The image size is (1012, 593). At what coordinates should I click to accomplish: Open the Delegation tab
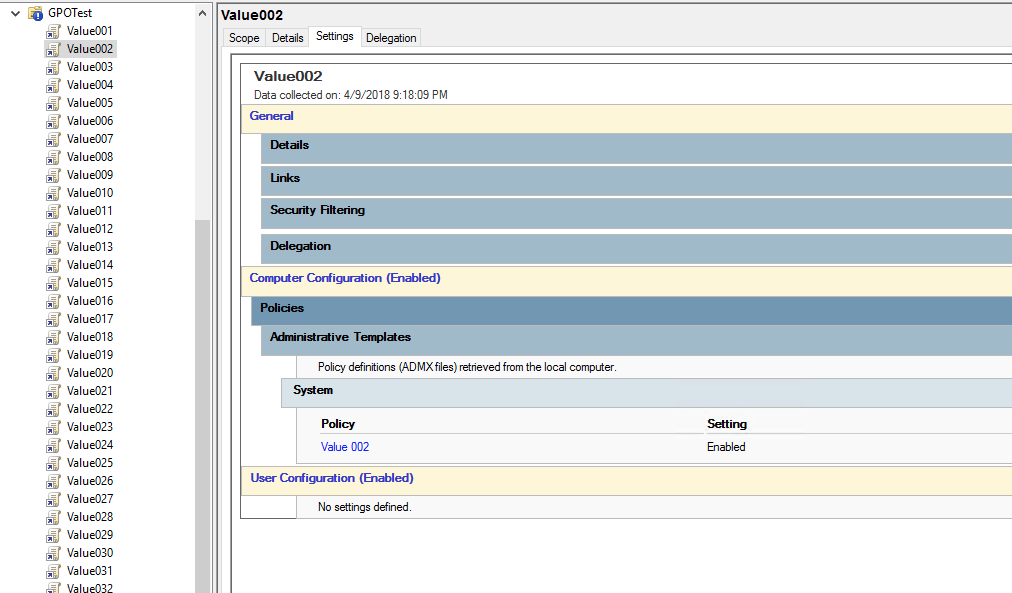coord(391,38)
